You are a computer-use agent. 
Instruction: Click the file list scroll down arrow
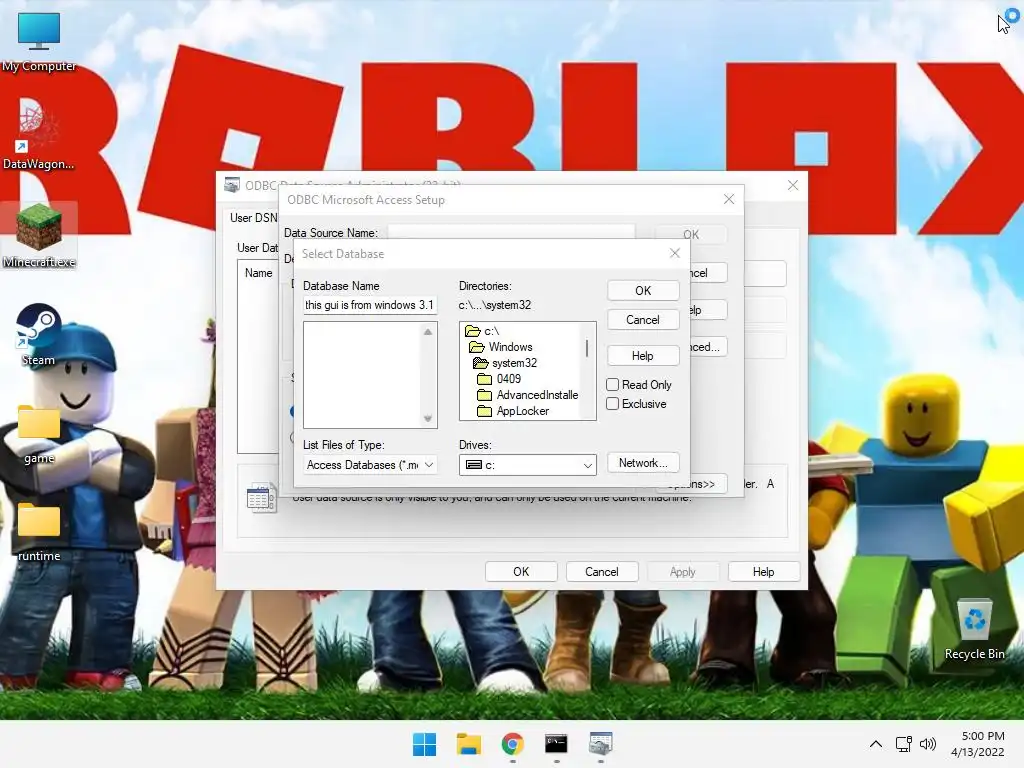(428, 419)
